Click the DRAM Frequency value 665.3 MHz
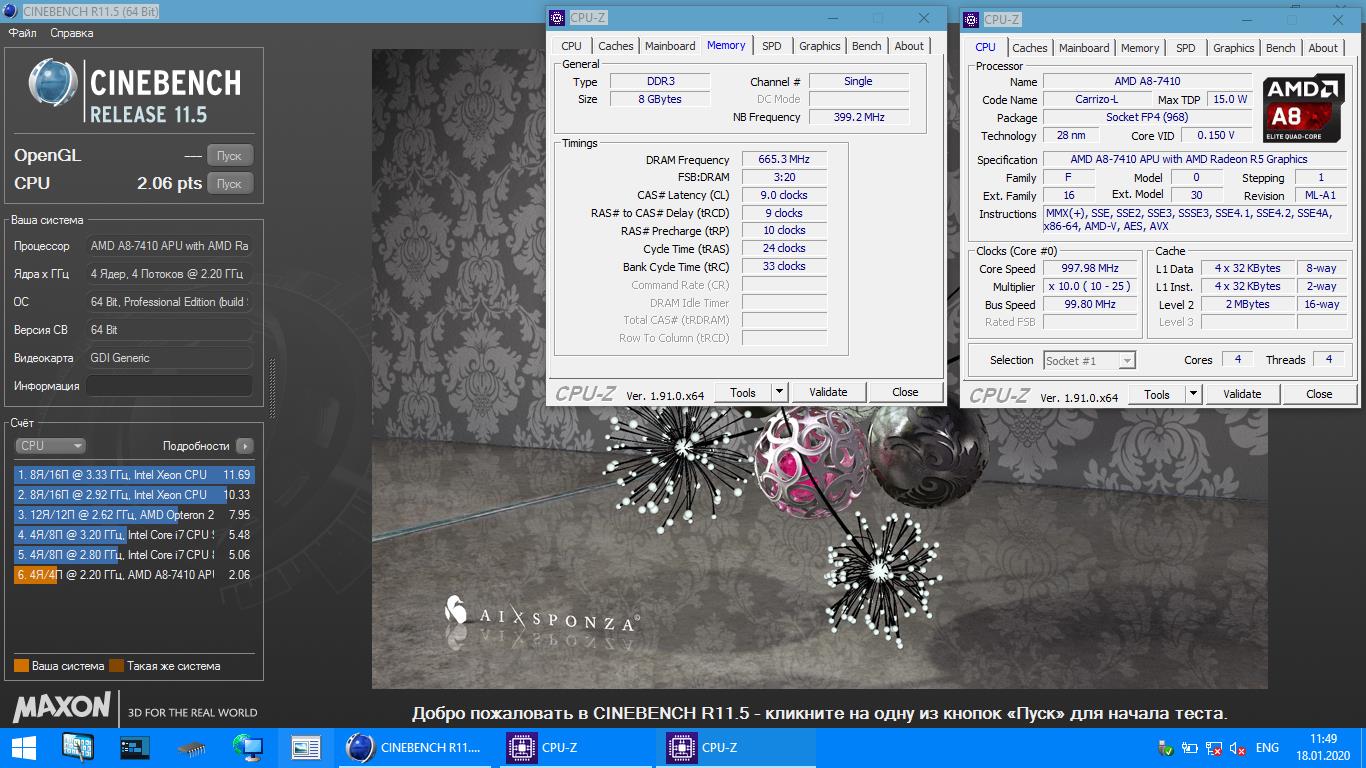The image size is (1366, 768). 784,160
